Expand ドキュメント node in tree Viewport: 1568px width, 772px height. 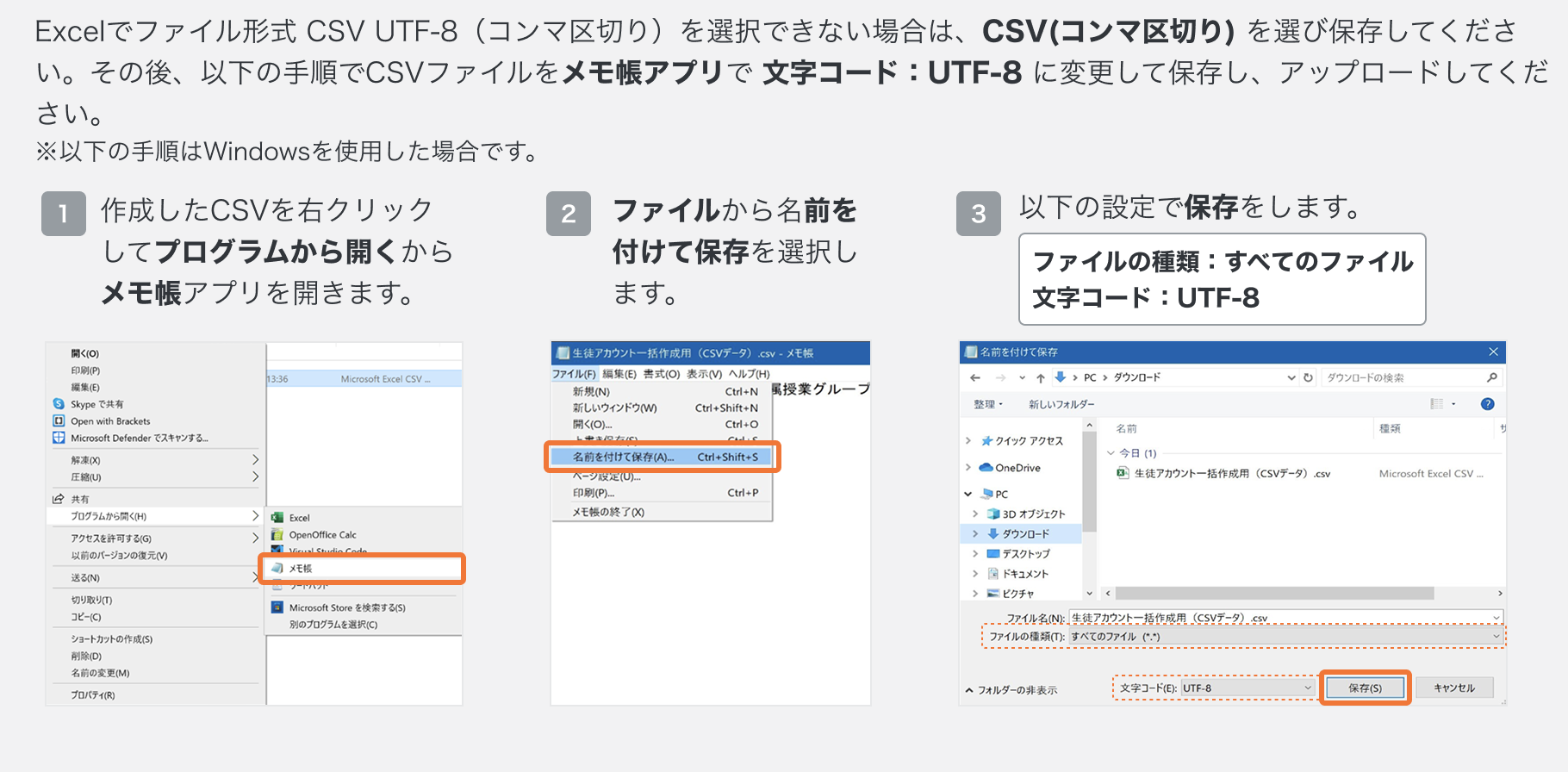tap(975, 573)
